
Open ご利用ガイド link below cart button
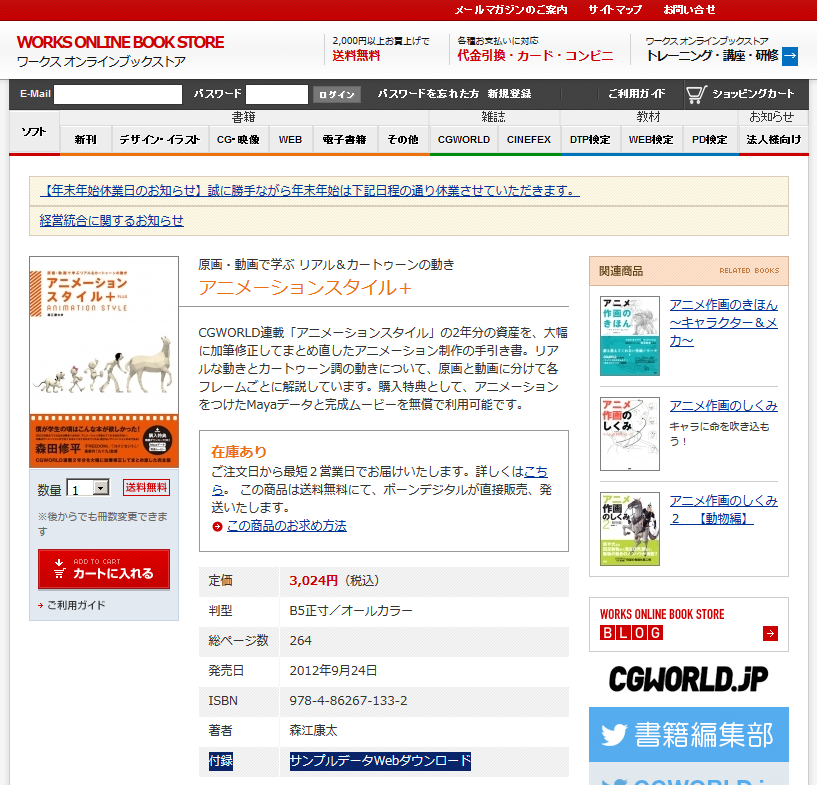tap(76, 605)
